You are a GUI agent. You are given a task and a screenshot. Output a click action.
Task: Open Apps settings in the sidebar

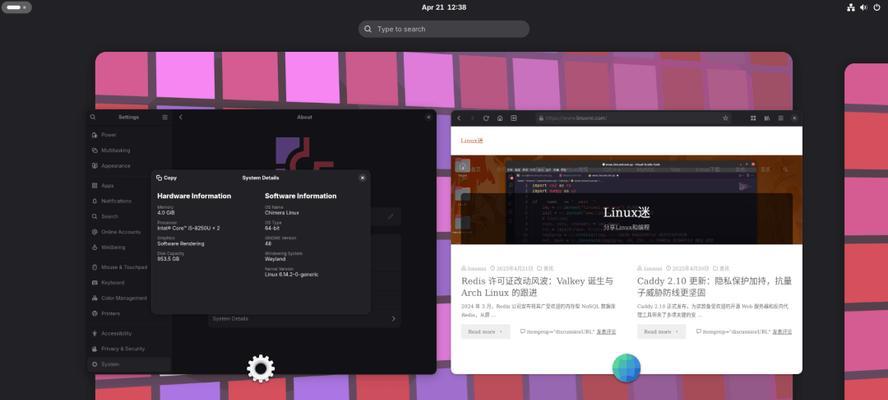tap(129, 186)
